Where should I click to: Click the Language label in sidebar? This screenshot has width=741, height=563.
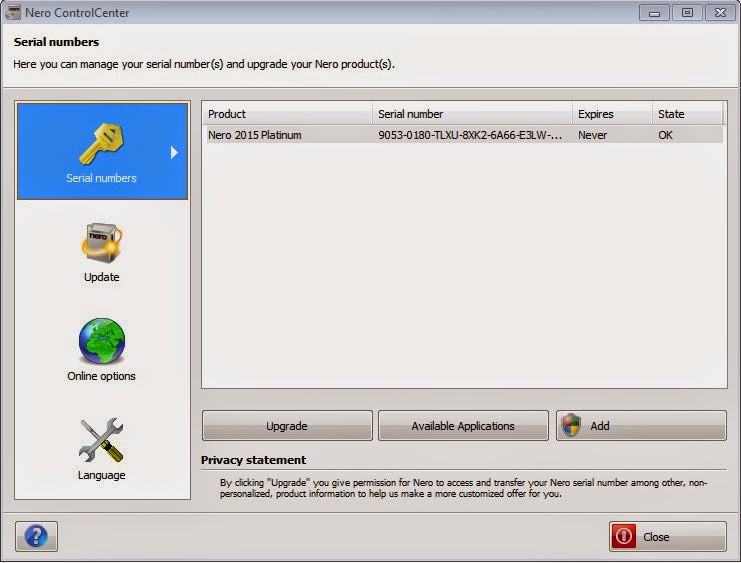(102, 475)
